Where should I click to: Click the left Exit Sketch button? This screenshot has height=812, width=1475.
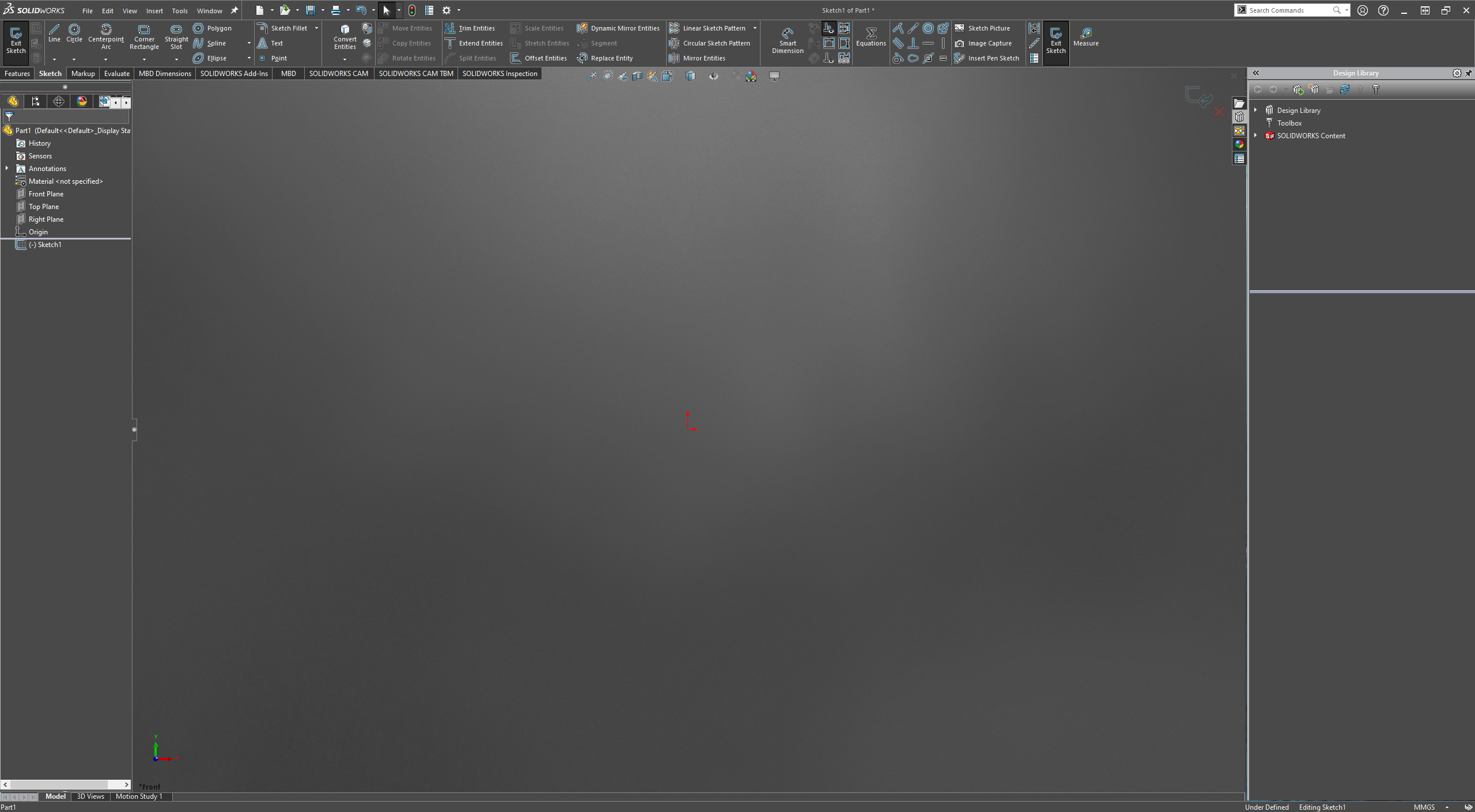point(16,40)
